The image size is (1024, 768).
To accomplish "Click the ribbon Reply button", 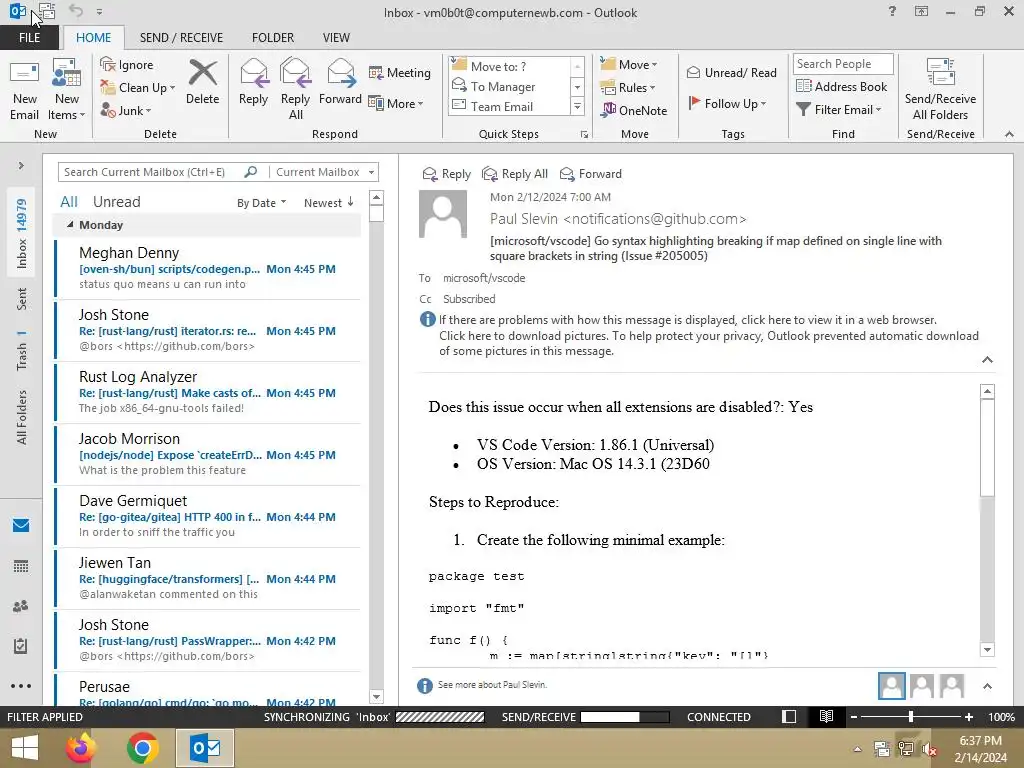I will pos(253,82).
